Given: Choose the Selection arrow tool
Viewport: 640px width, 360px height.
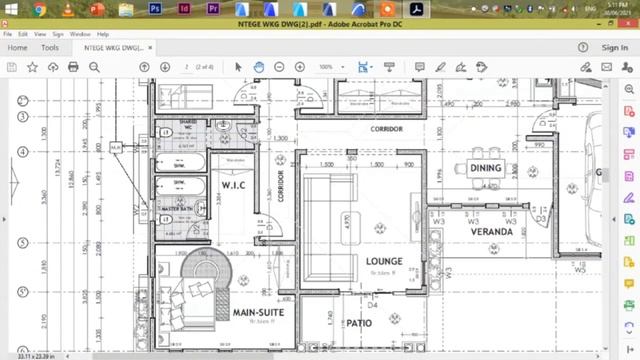Looking at the screenshot, I should 238,67.
